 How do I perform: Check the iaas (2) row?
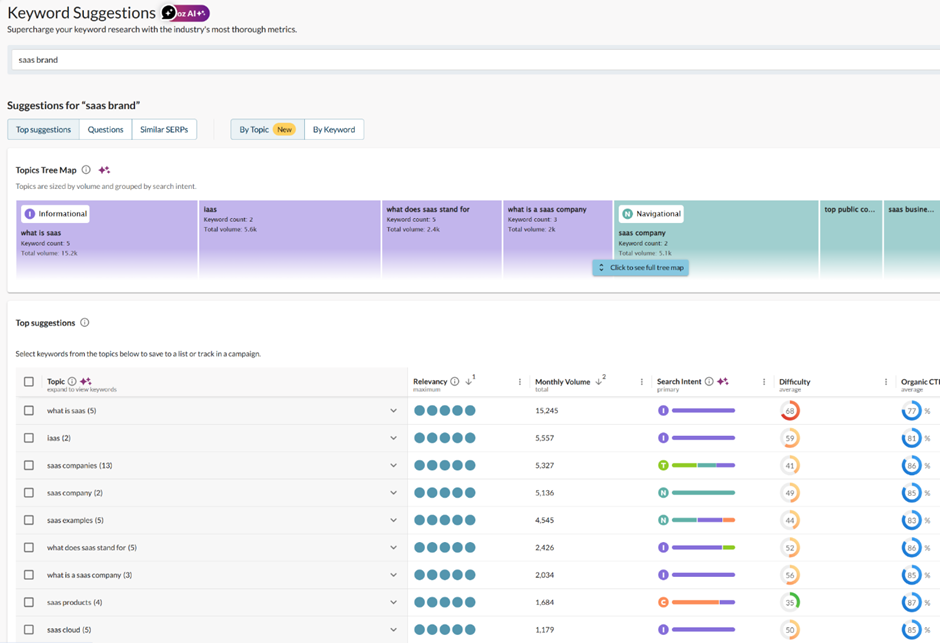click(29, 438)
